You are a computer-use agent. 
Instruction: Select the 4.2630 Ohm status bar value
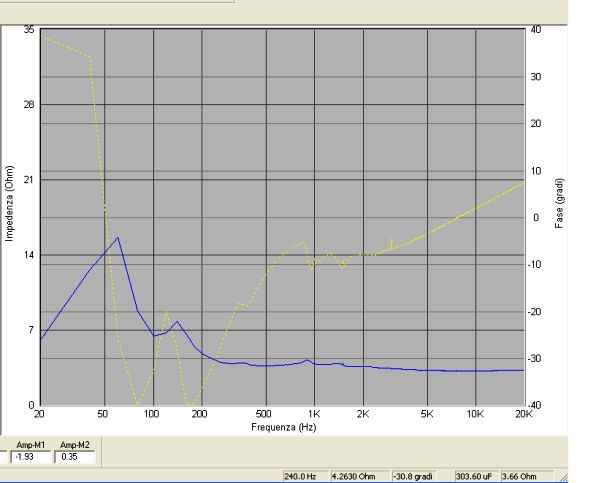[360, 477]
